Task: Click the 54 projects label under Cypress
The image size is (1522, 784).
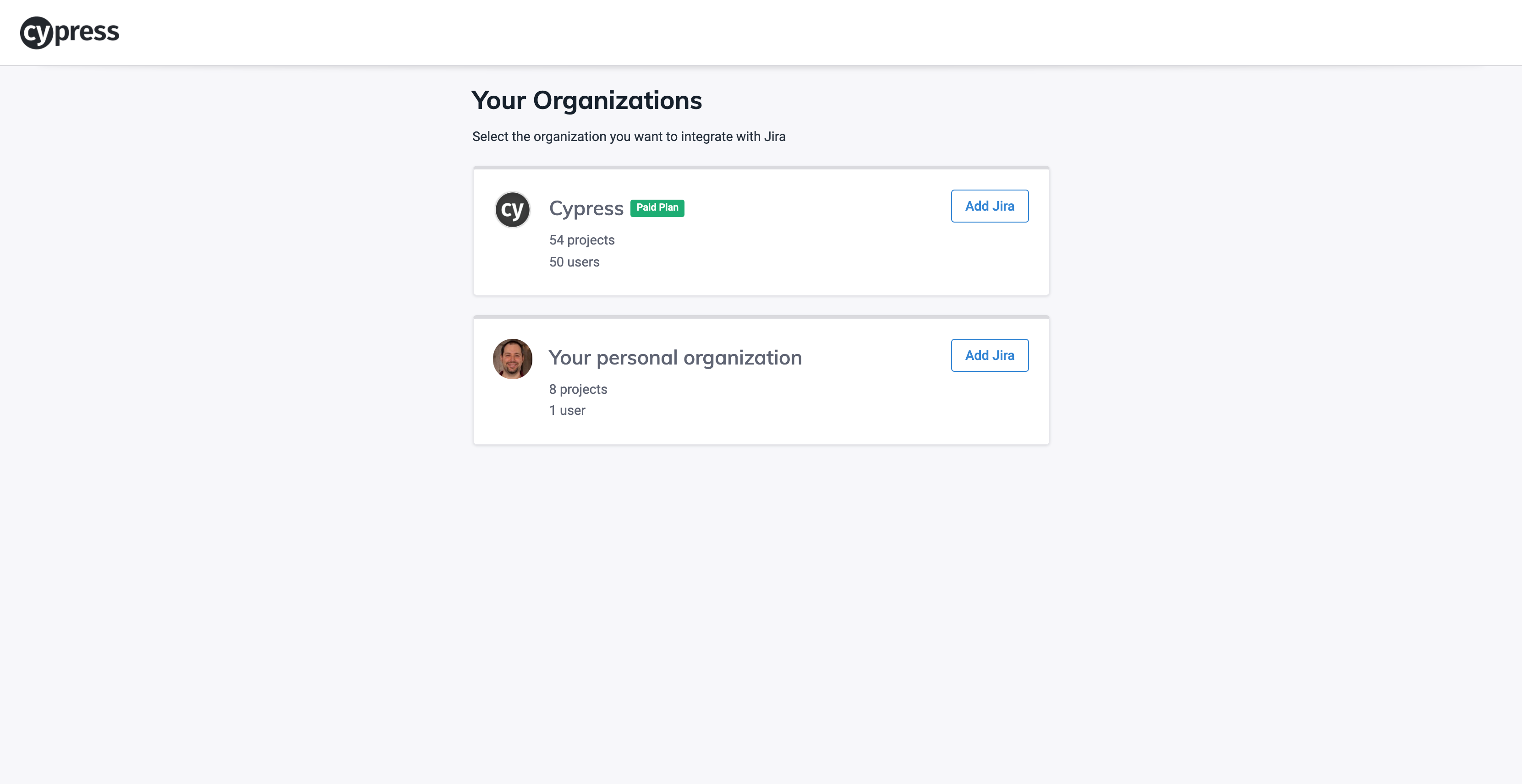Action: pos(581,240)
